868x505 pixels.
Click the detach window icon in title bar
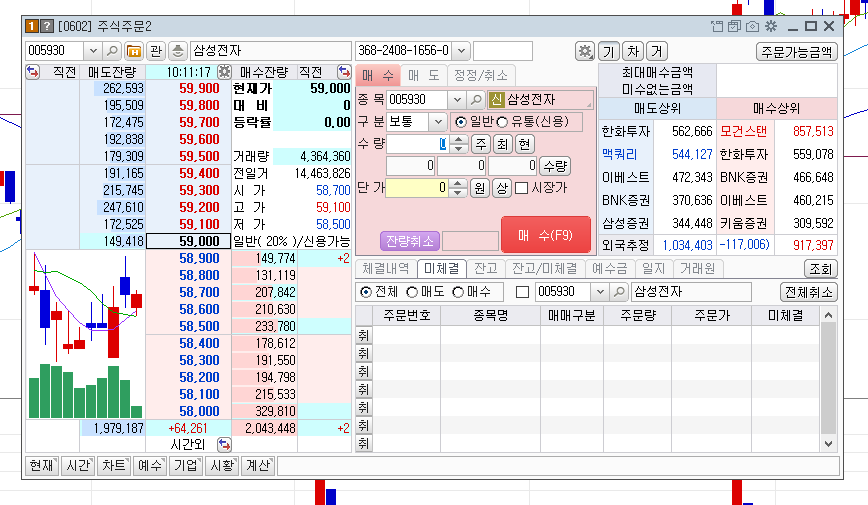[717, 26]
